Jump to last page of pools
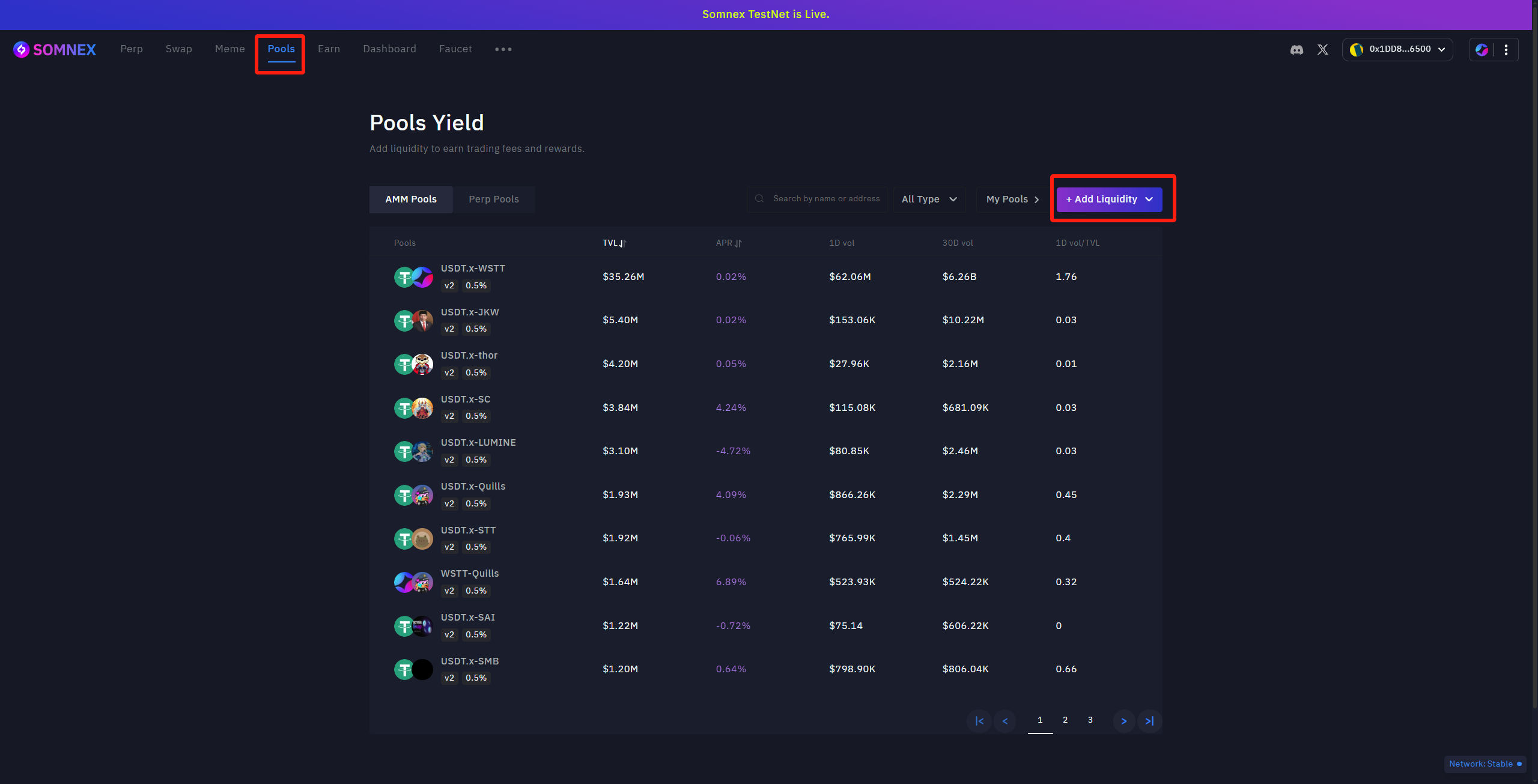The width and height of the screenshot is (1538, 784). [1150, 721]
